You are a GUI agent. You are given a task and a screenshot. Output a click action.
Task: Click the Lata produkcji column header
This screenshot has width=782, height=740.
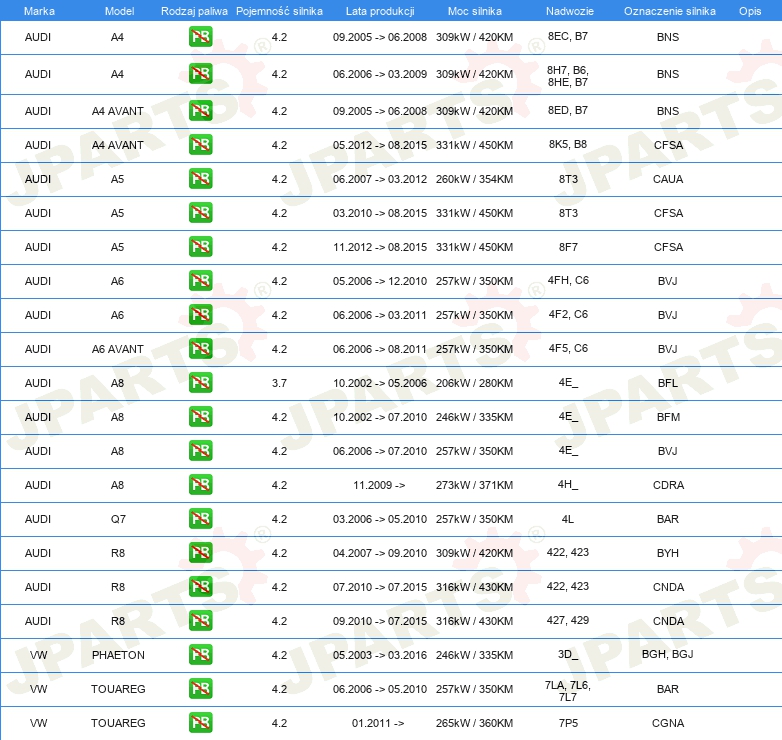pos(379,11)
